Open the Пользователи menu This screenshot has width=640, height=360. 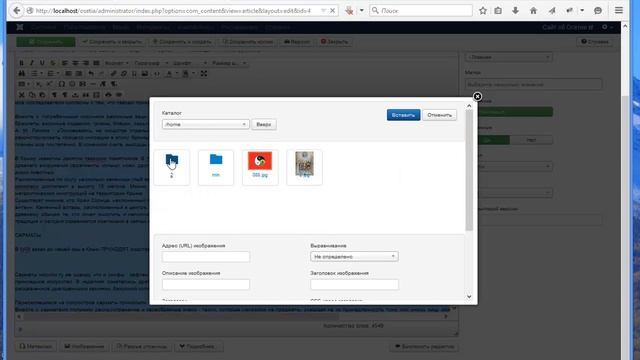[x=84, y=27]
